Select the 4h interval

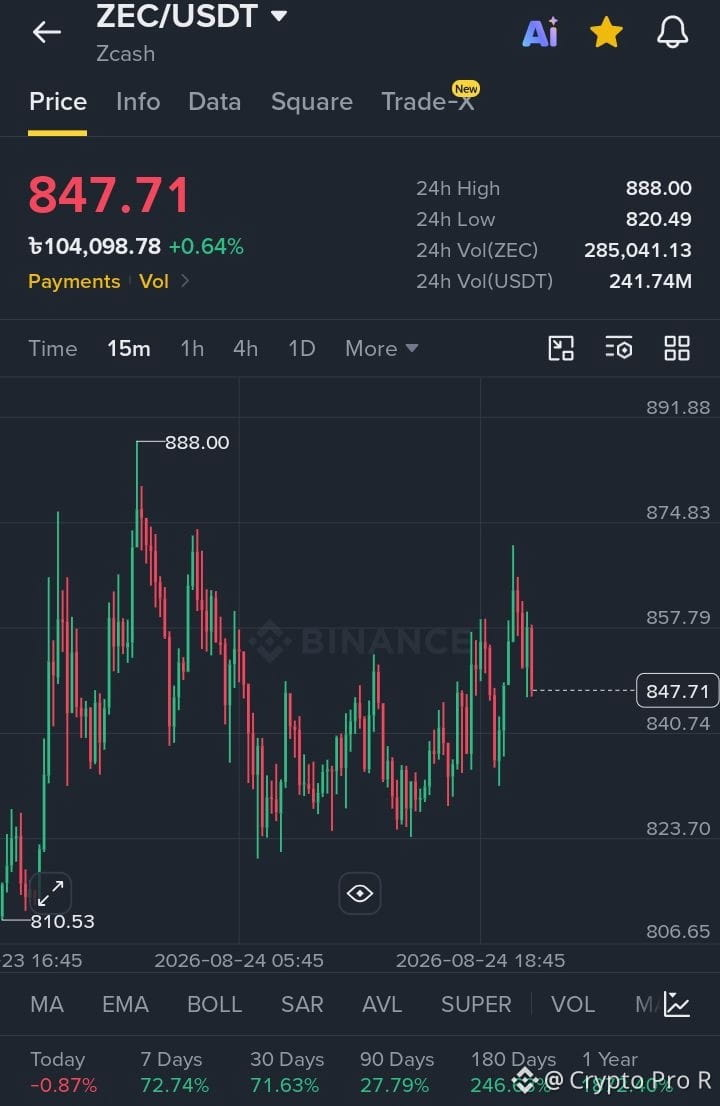(245, 348)
